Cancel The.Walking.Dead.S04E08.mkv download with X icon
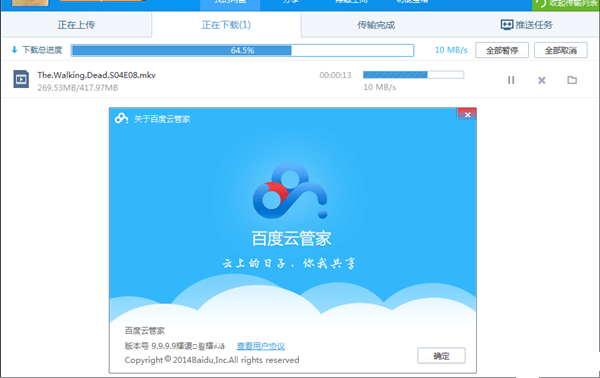Image resolution: width=600 pixels, height=378 pixels. (541, 80)
